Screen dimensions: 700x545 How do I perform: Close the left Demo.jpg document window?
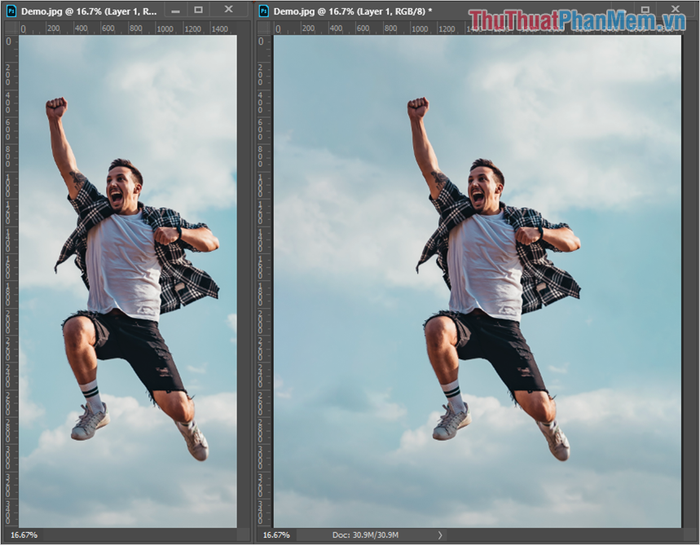click(x=229, y=9)
